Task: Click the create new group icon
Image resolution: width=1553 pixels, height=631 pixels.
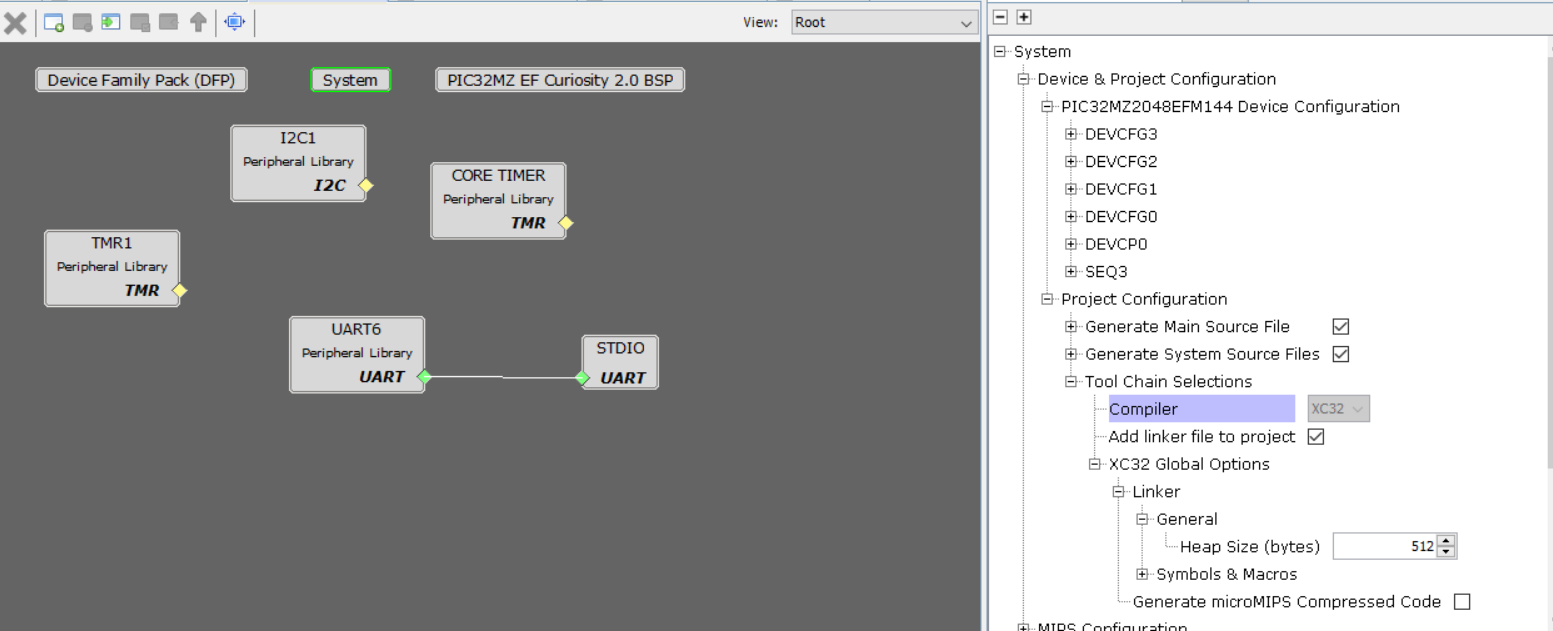Action: click(54, 22)
